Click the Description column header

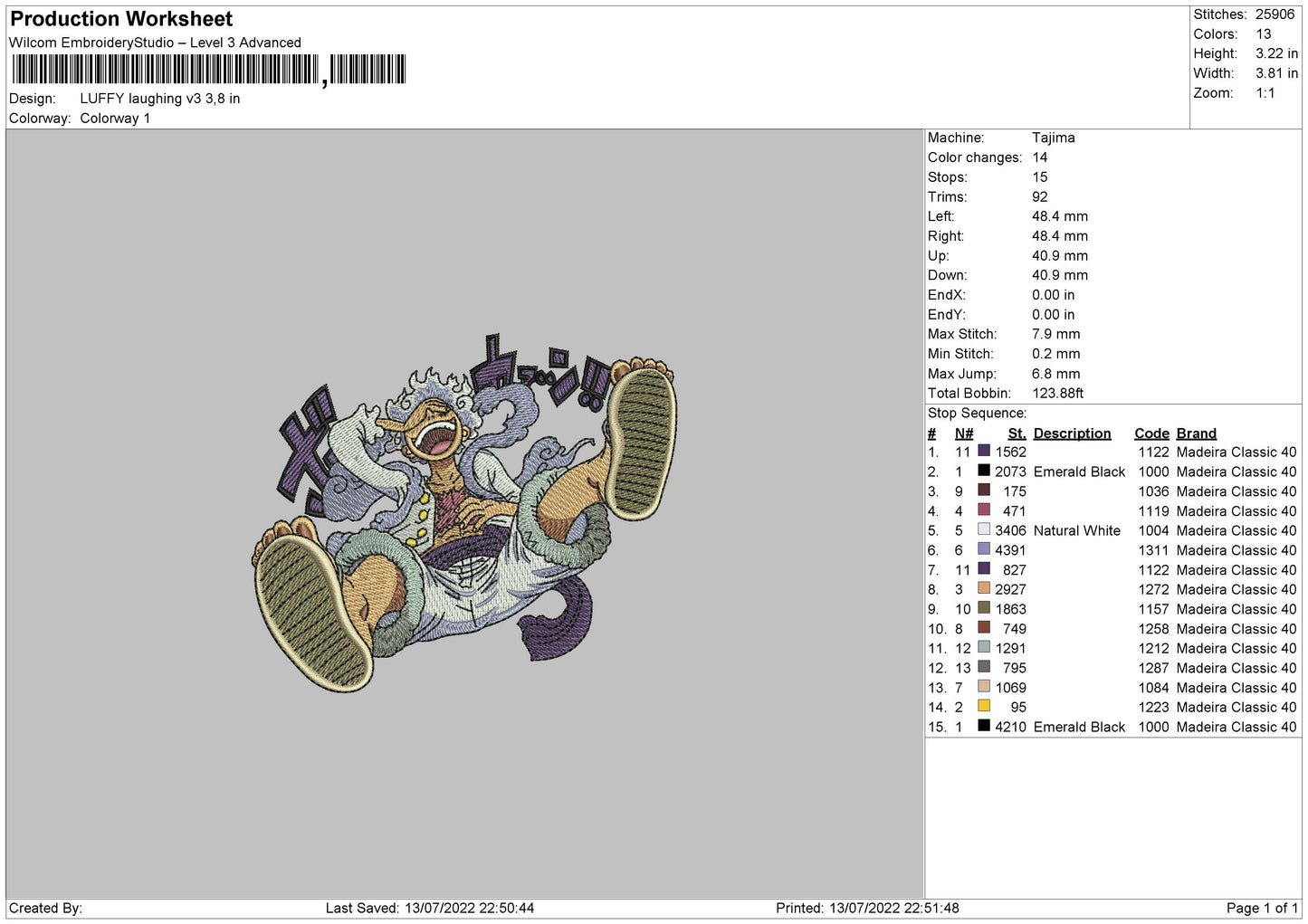pos(1072,433)
